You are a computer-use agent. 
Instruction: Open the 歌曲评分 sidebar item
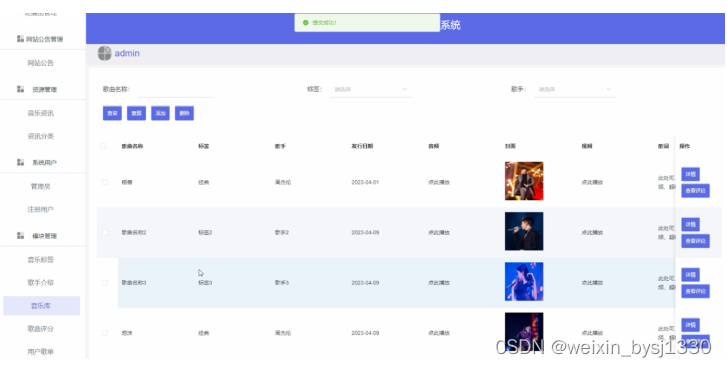point(41,329)
